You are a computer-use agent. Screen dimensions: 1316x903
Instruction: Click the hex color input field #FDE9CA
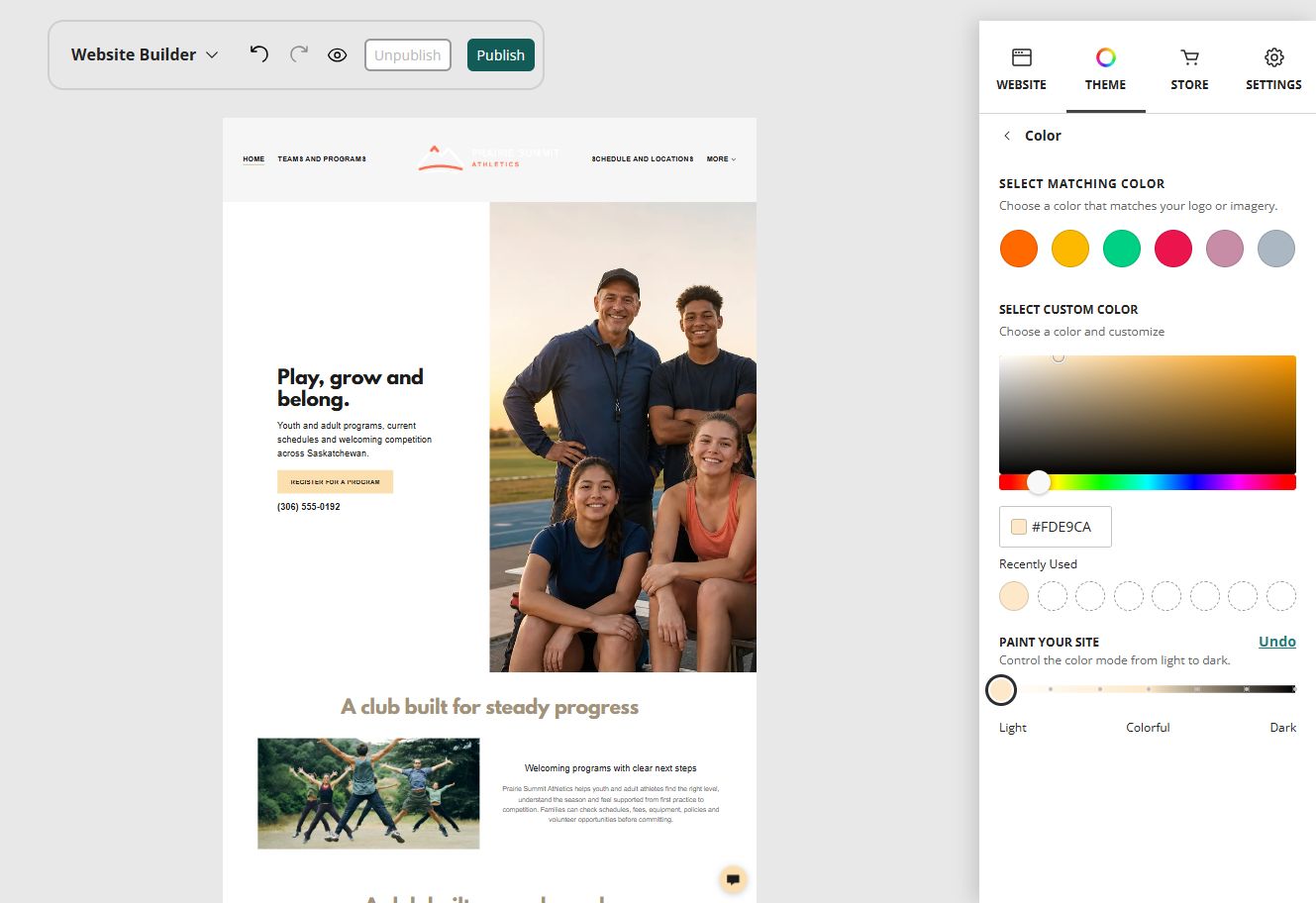1056,527
